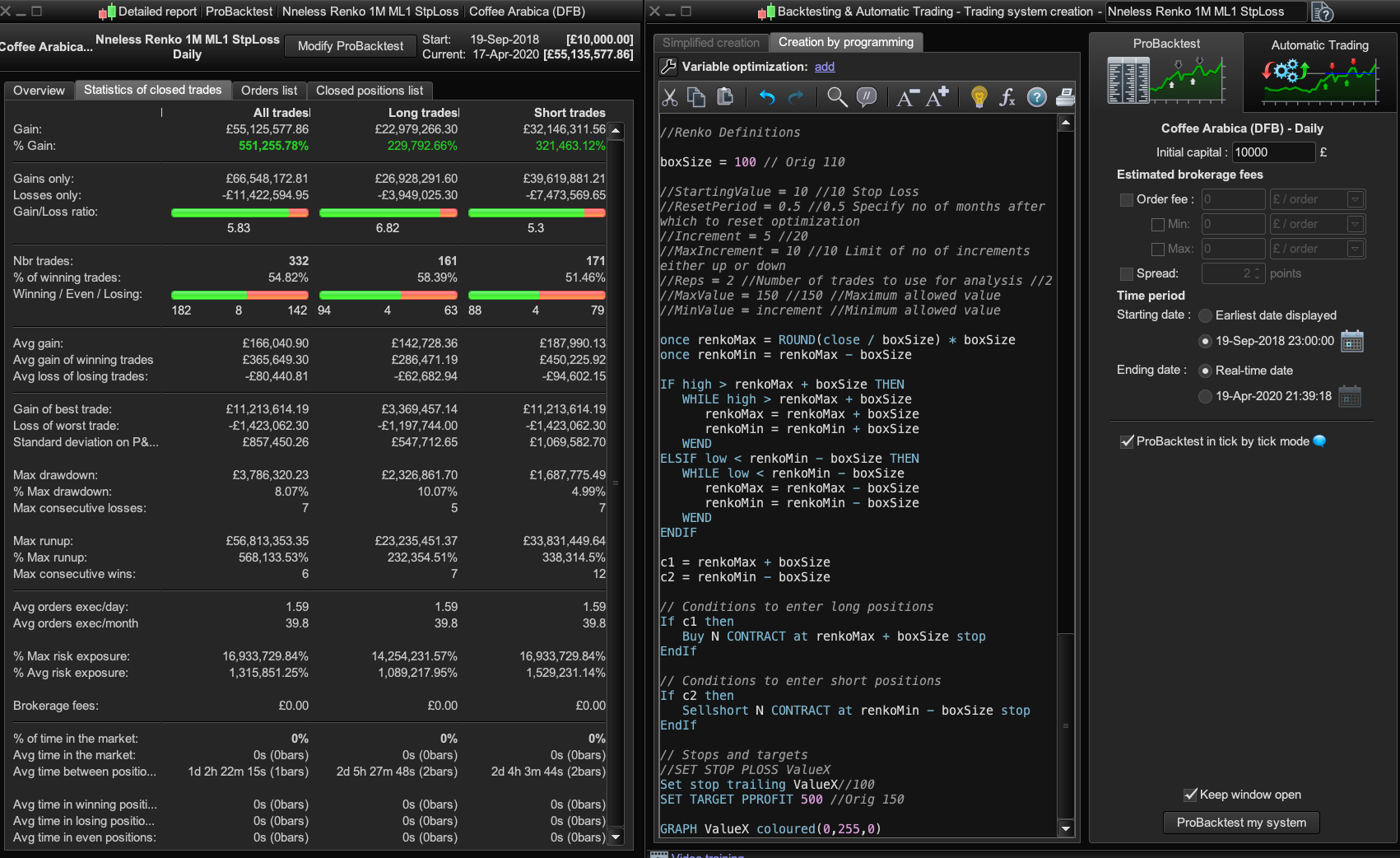Click the comment (//) speech bubble icon
Image resolution: width=1400 pixels, height=858 pixels.
pyautogui.click(x=867, y=97)
